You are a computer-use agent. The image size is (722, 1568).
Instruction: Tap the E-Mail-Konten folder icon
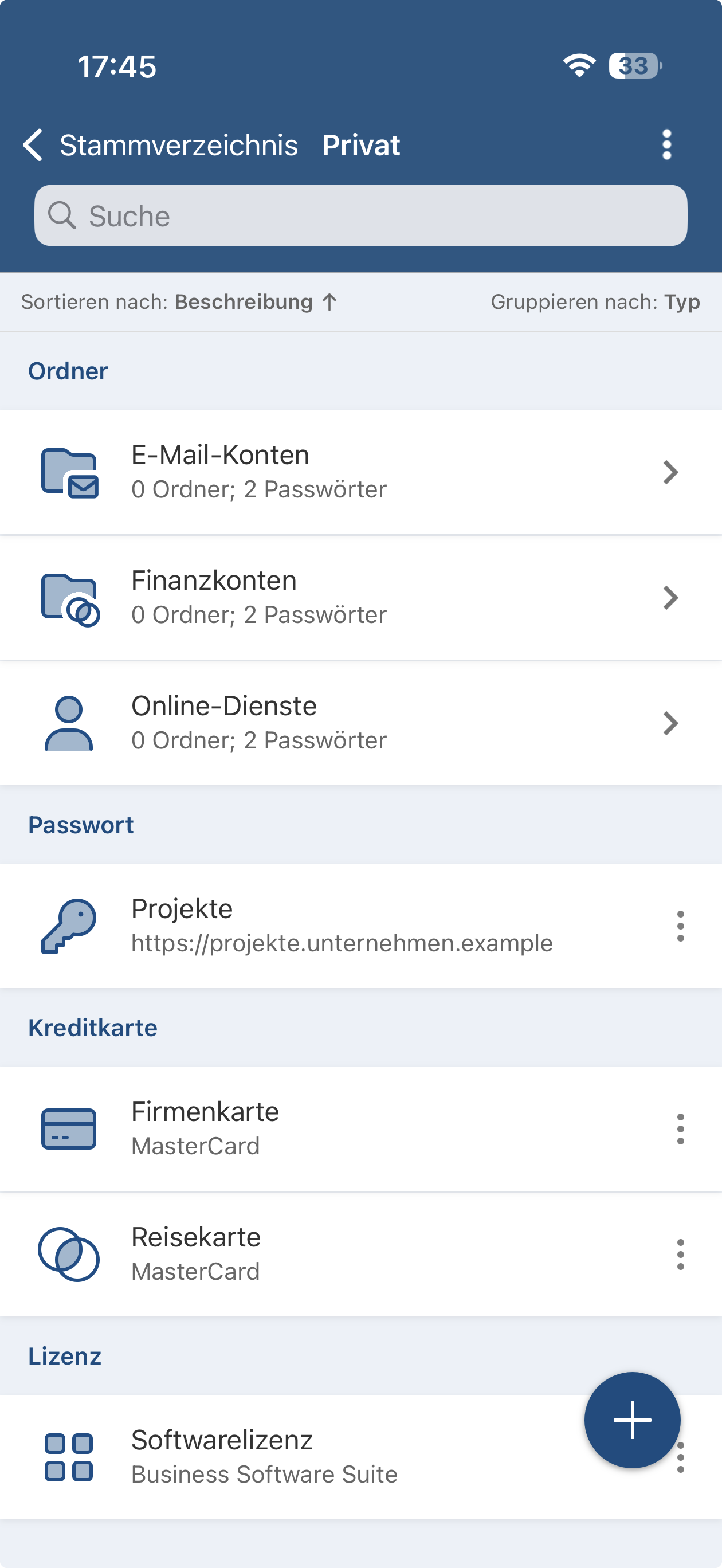coord(69,473)
